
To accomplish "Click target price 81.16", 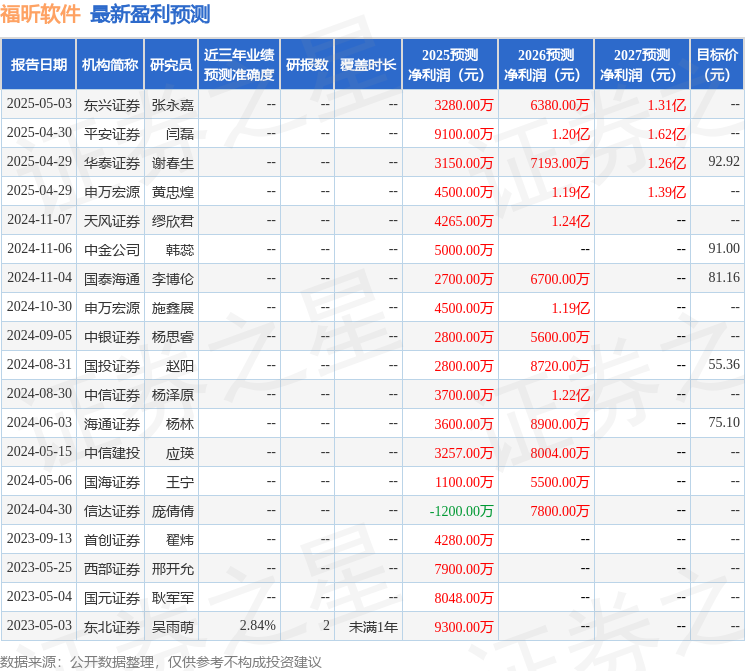I will (724, 278).
